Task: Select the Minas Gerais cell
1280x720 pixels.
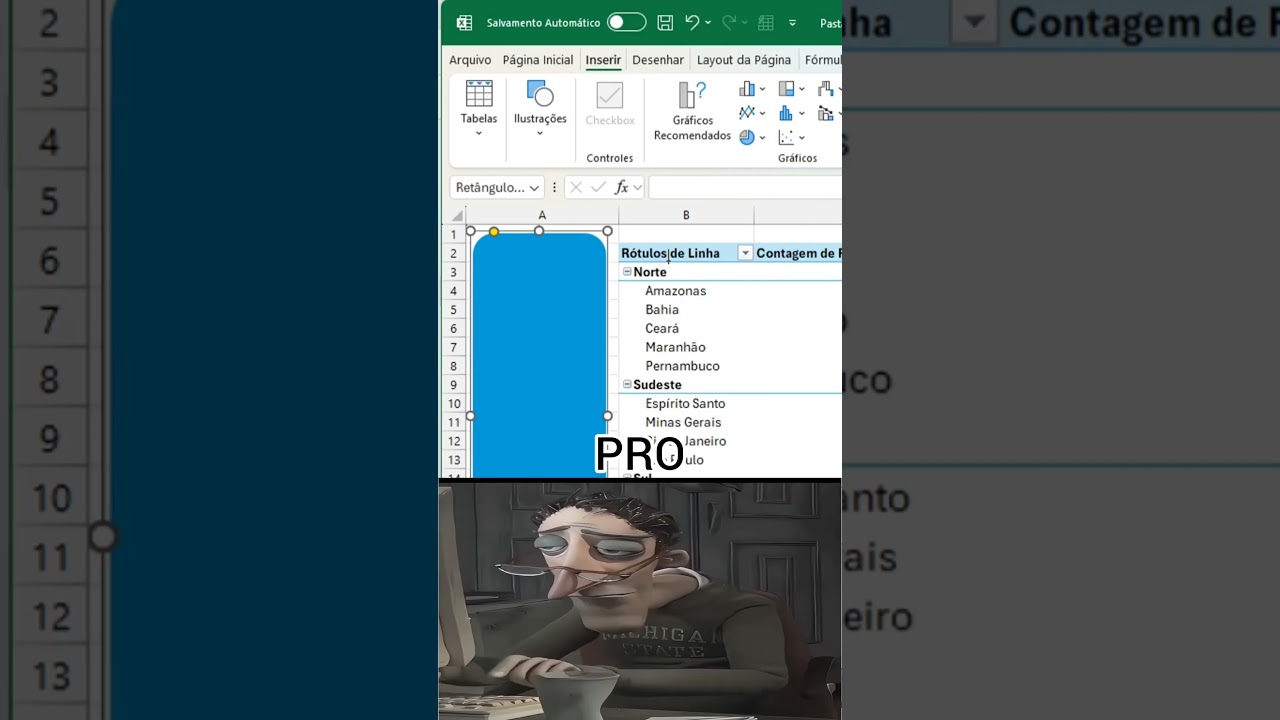Action: click(x=686, y=422)
